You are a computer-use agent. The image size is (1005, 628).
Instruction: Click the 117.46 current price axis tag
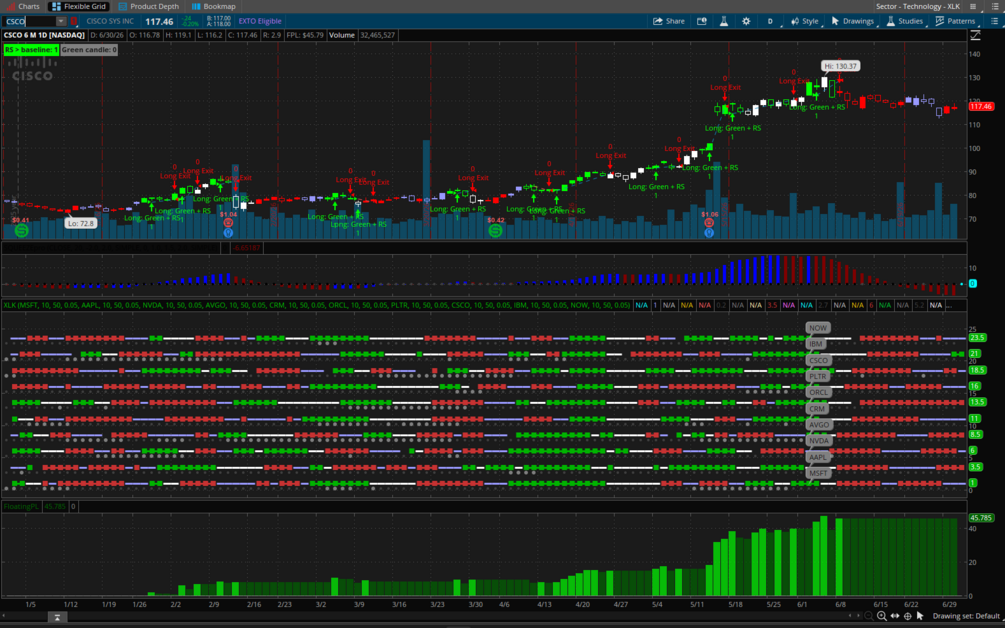[x=981, y=106]
